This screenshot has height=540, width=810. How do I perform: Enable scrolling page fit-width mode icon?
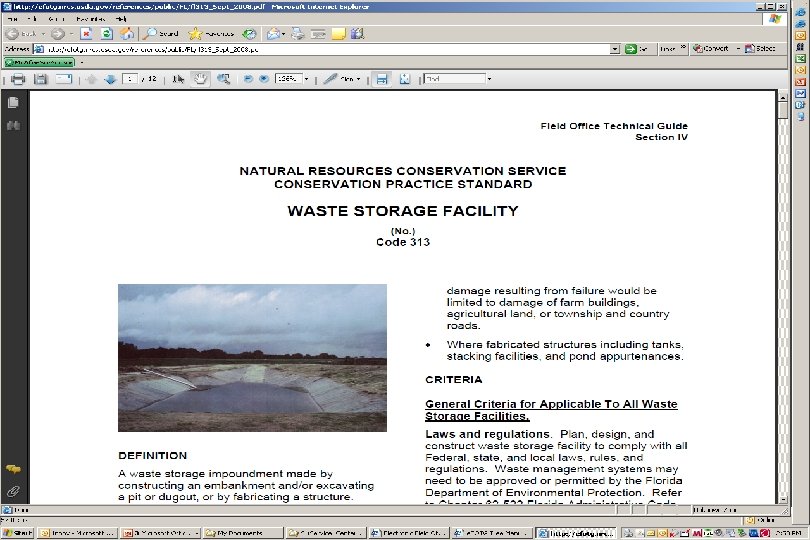(x=382, y=79)
